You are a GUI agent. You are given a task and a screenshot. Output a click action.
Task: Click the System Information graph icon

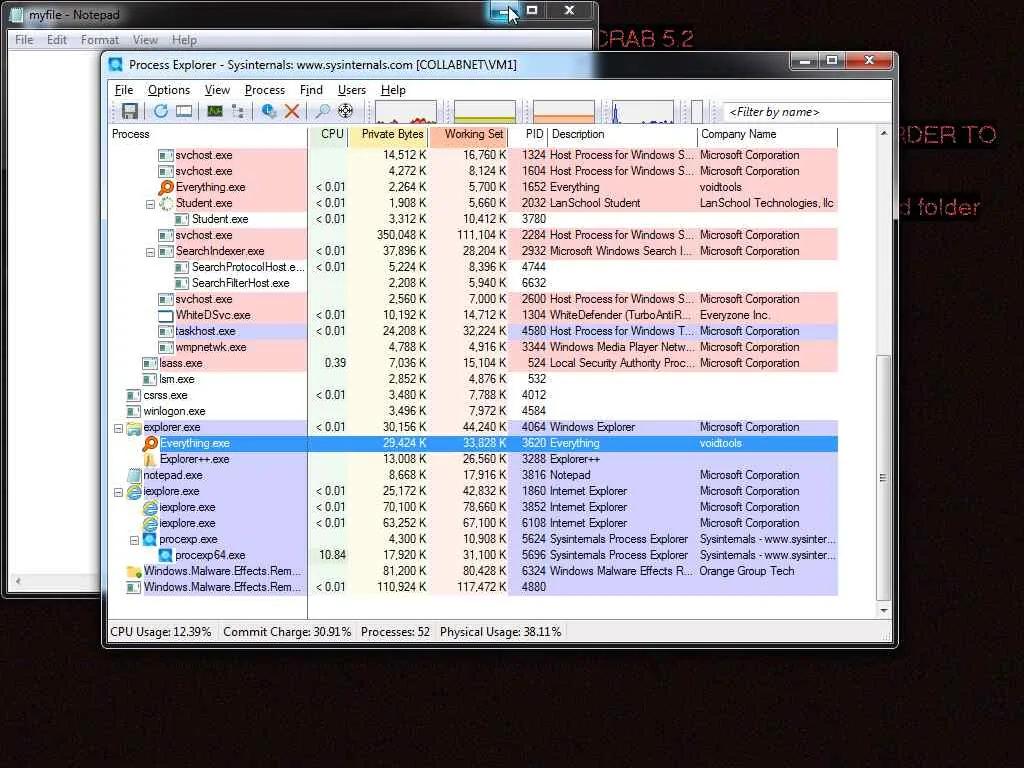pyautogui.click(x=215, y=111)
